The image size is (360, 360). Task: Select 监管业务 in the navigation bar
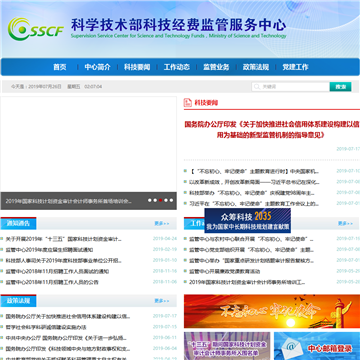point(216,67)
